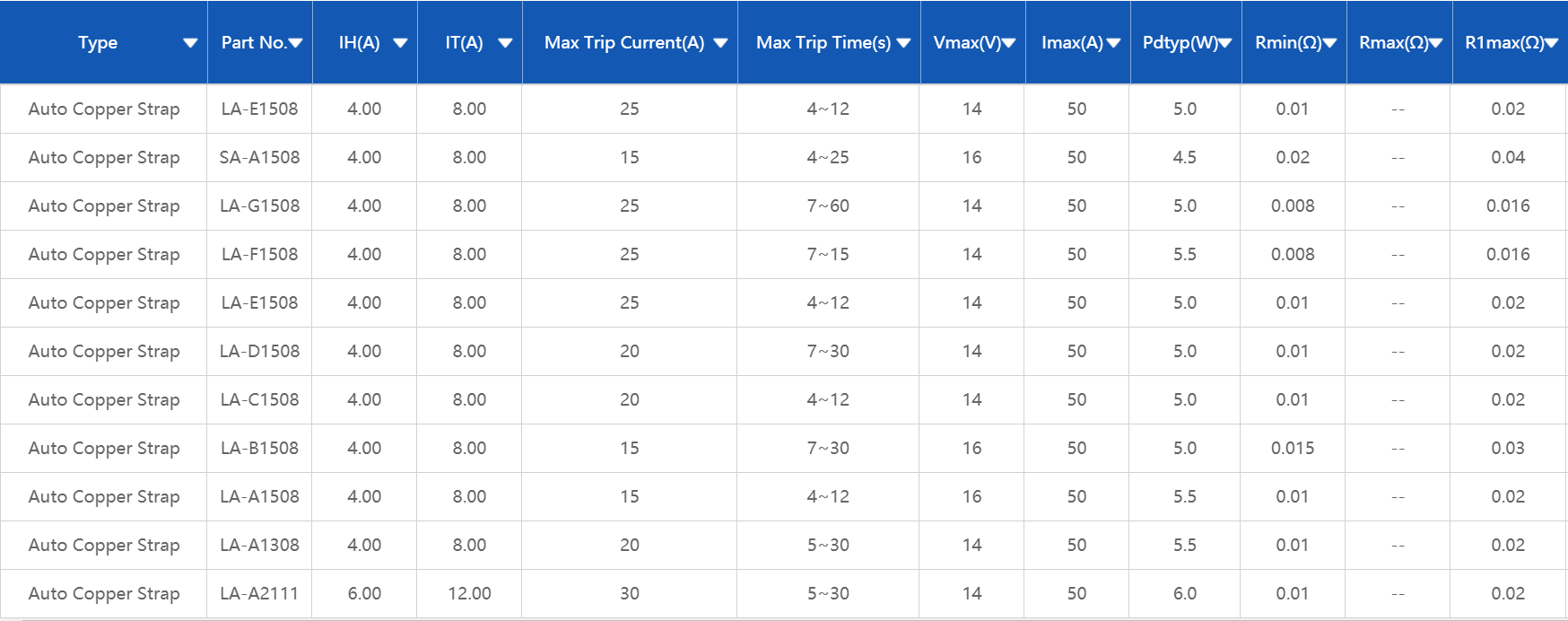Screen dimensions: 1568x621
Task: Expand the Vmax(V) column arrow
Action: click(x=1009, y=43)
